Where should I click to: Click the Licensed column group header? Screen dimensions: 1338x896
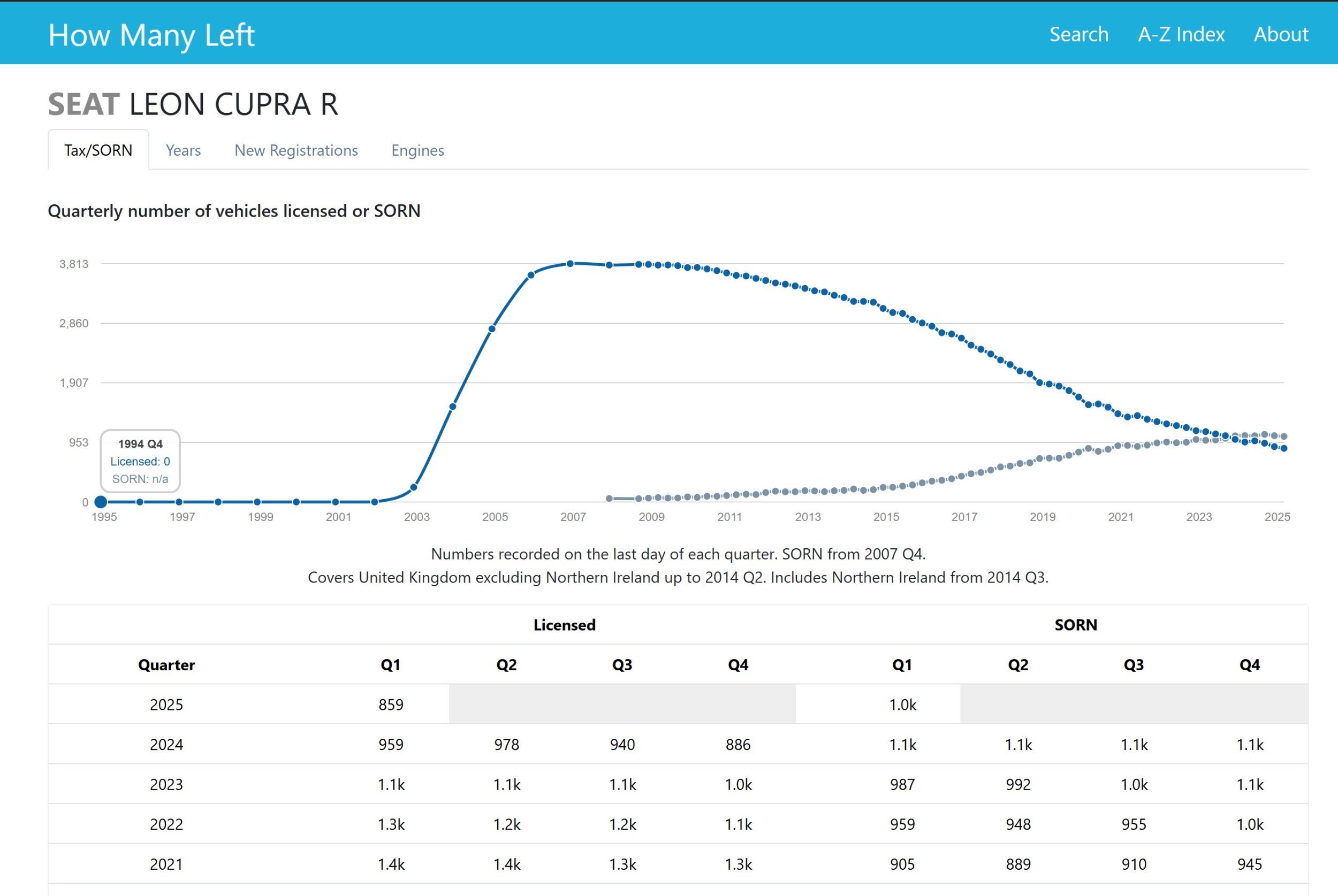pyautogui.click(x=564, y=625)
